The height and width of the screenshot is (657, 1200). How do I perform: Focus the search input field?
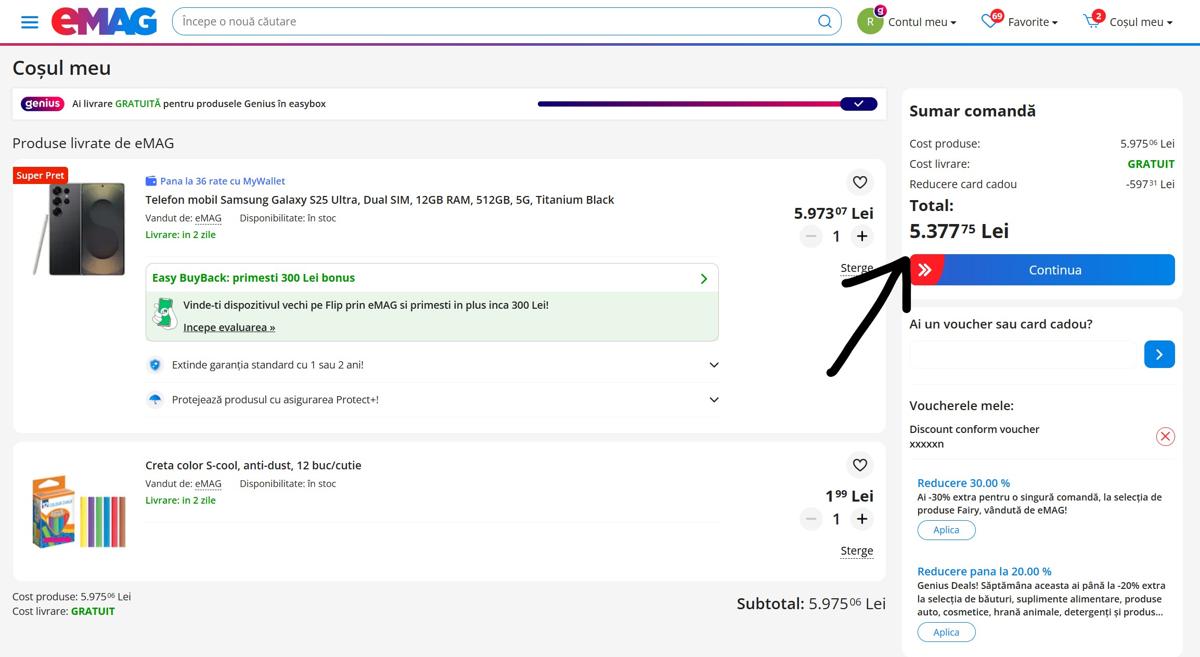click(495, 21)
